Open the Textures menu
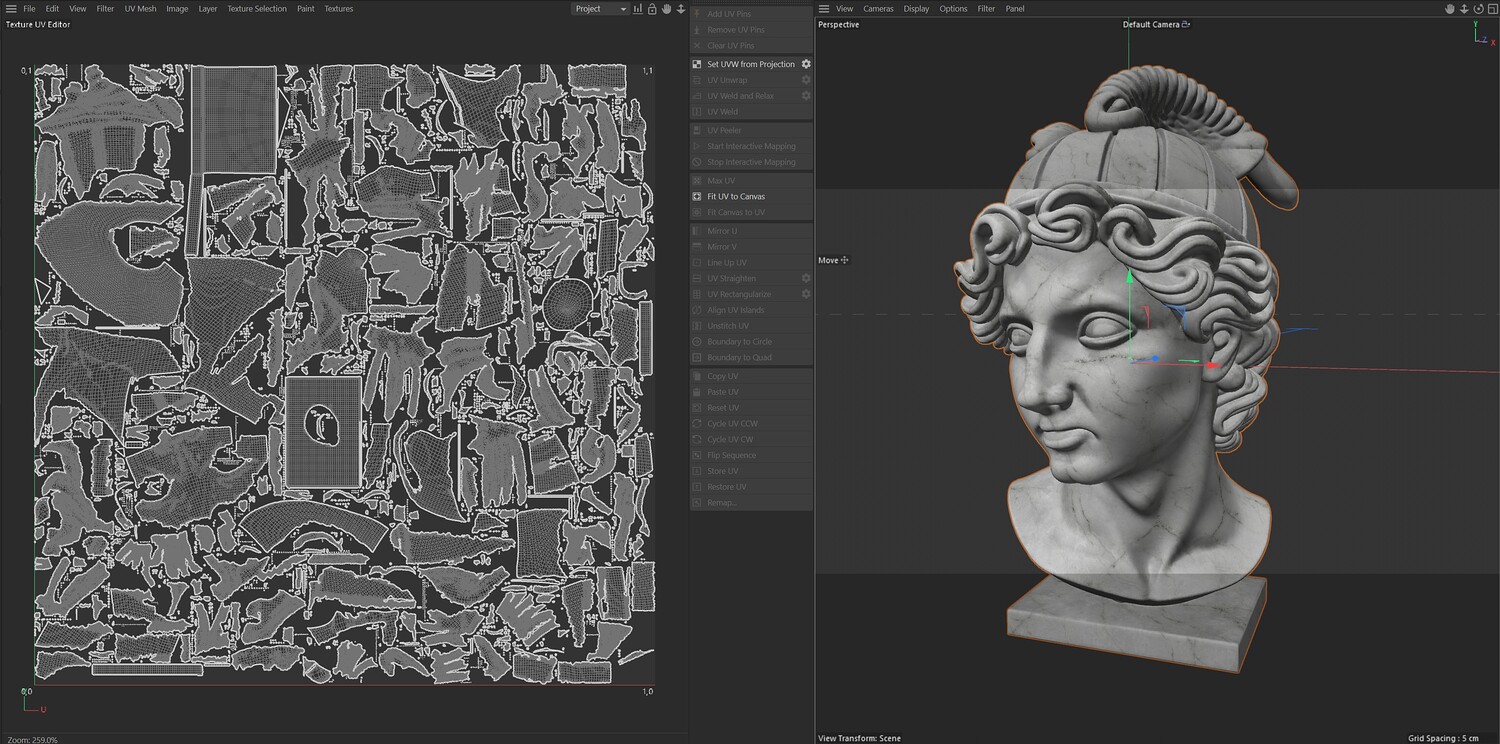 click(339, 9)
